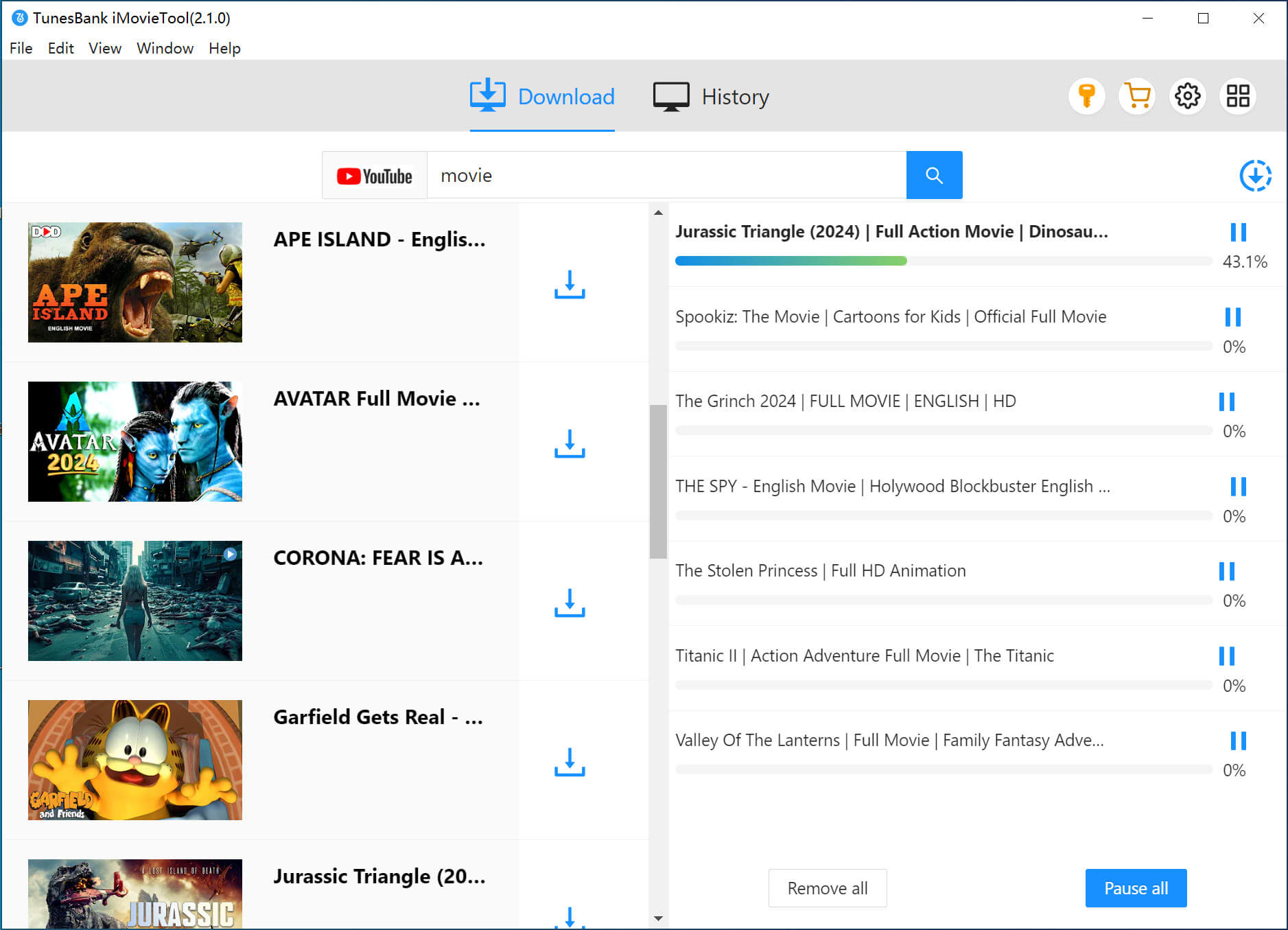Open the registration key icon
1288x930 pixels.
pos(1087,97)
